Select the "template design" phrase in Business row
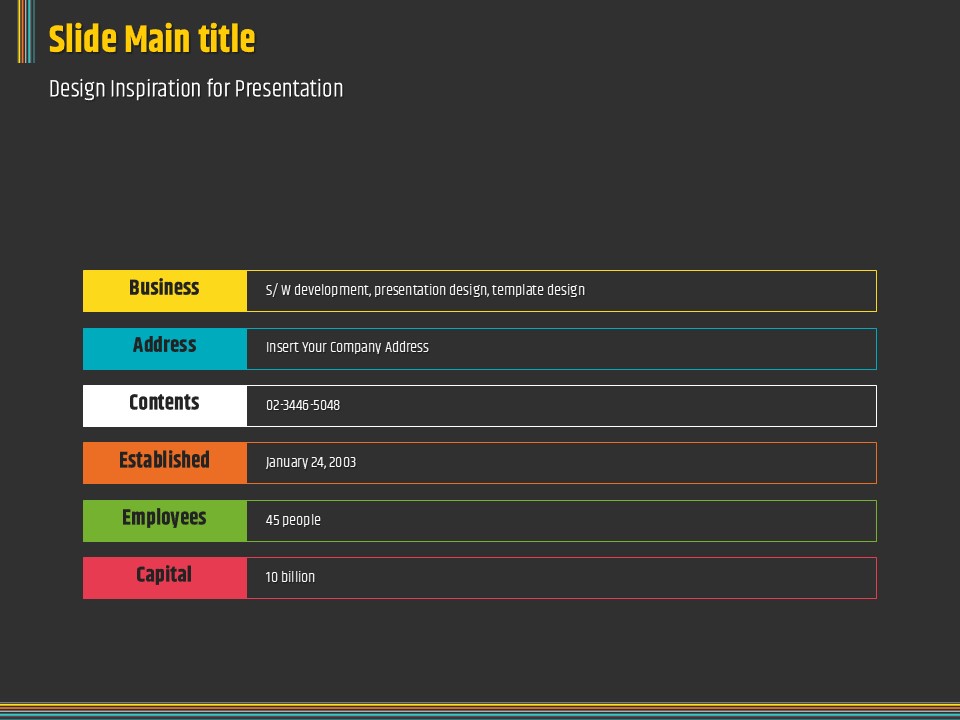The height and width of the screenshot is (720, 960). click(538, 290)
